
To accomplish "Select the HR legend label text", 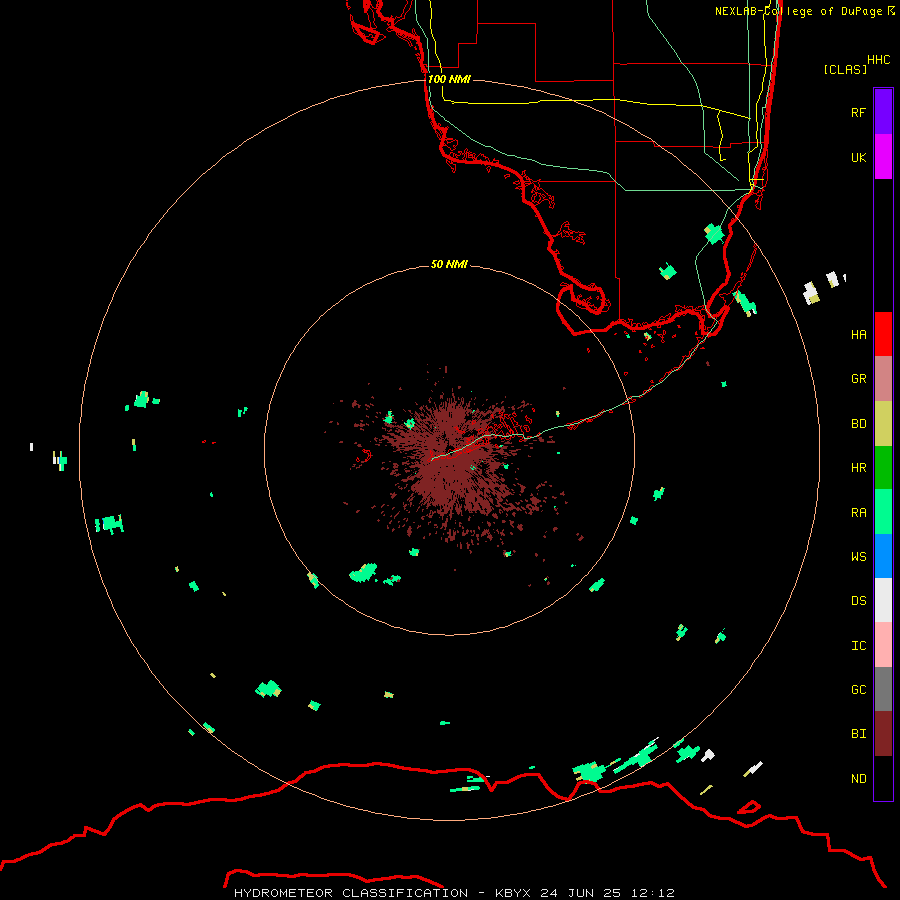I will (858, 468).
